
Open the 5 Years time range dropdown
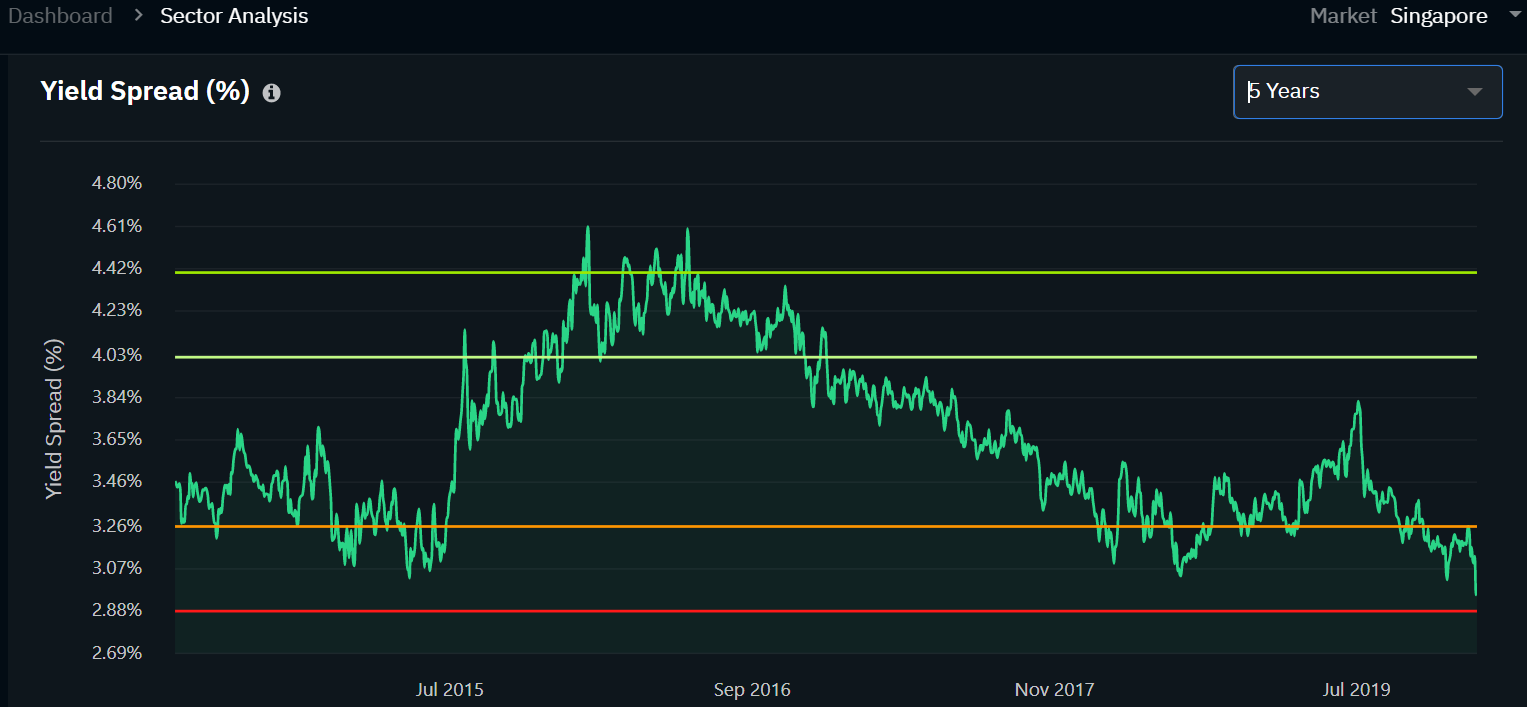pos(1366,92)
